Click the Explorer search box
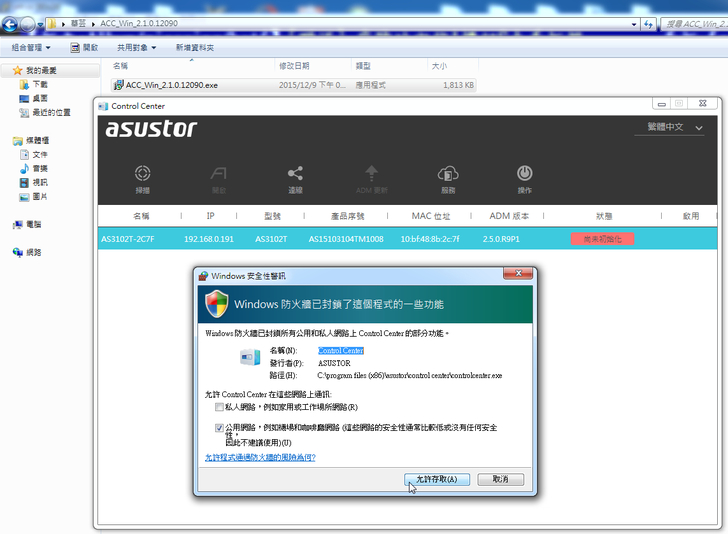The image size is (728, 534). 693,24
